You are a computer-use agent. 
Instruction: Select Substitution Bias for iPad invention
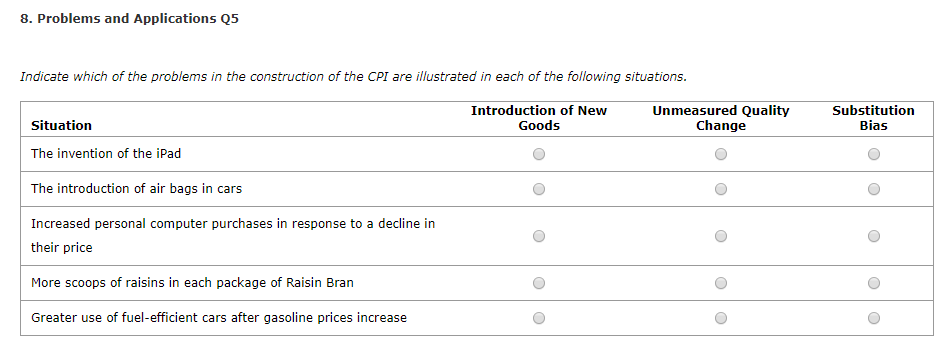point(874,154)
